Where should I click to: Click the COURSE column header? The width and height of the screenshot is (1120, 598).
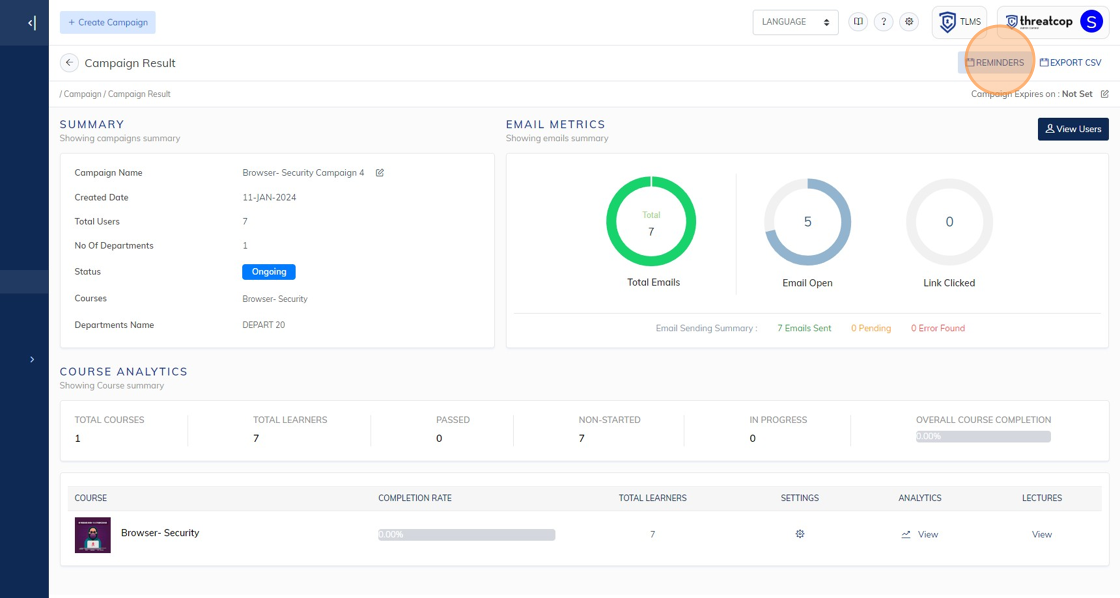pos(91,498)
